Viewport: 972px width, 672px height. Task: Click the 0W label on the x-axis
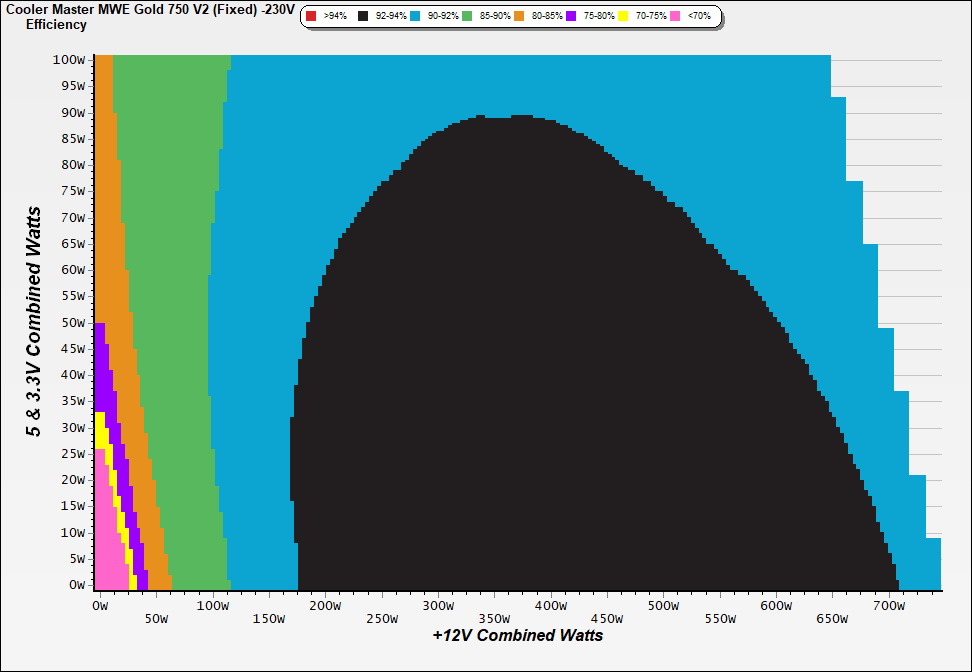[99, 606]
